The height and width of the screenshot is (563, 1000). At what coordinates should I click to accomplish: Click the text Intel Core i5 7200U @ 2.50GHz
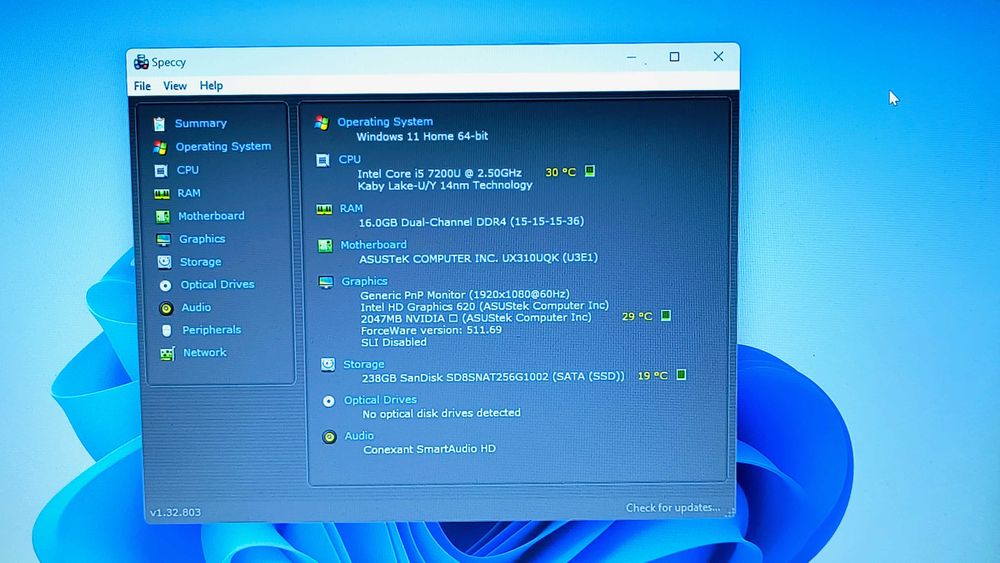pyautogui.click(x=439, y=173)
